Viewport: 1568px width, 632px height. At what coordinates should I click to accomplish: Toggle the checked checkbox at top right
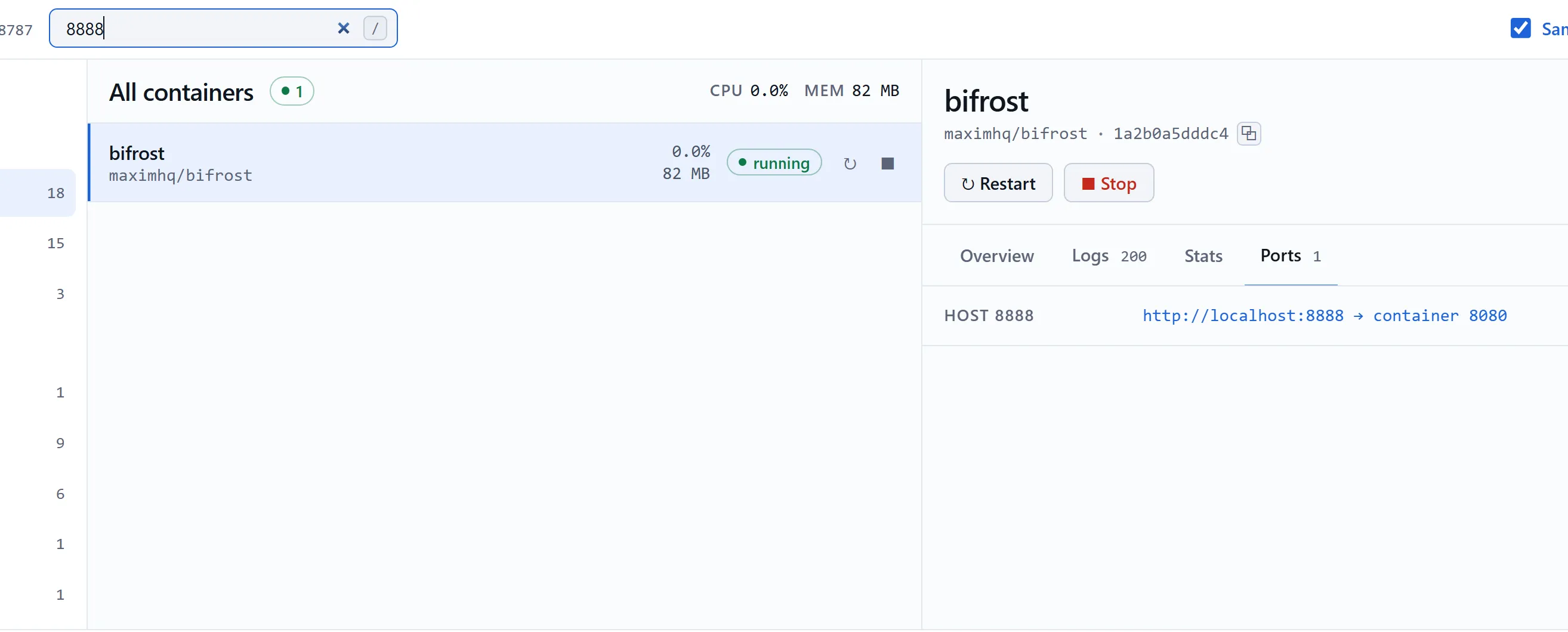[x=1520, y=28]
